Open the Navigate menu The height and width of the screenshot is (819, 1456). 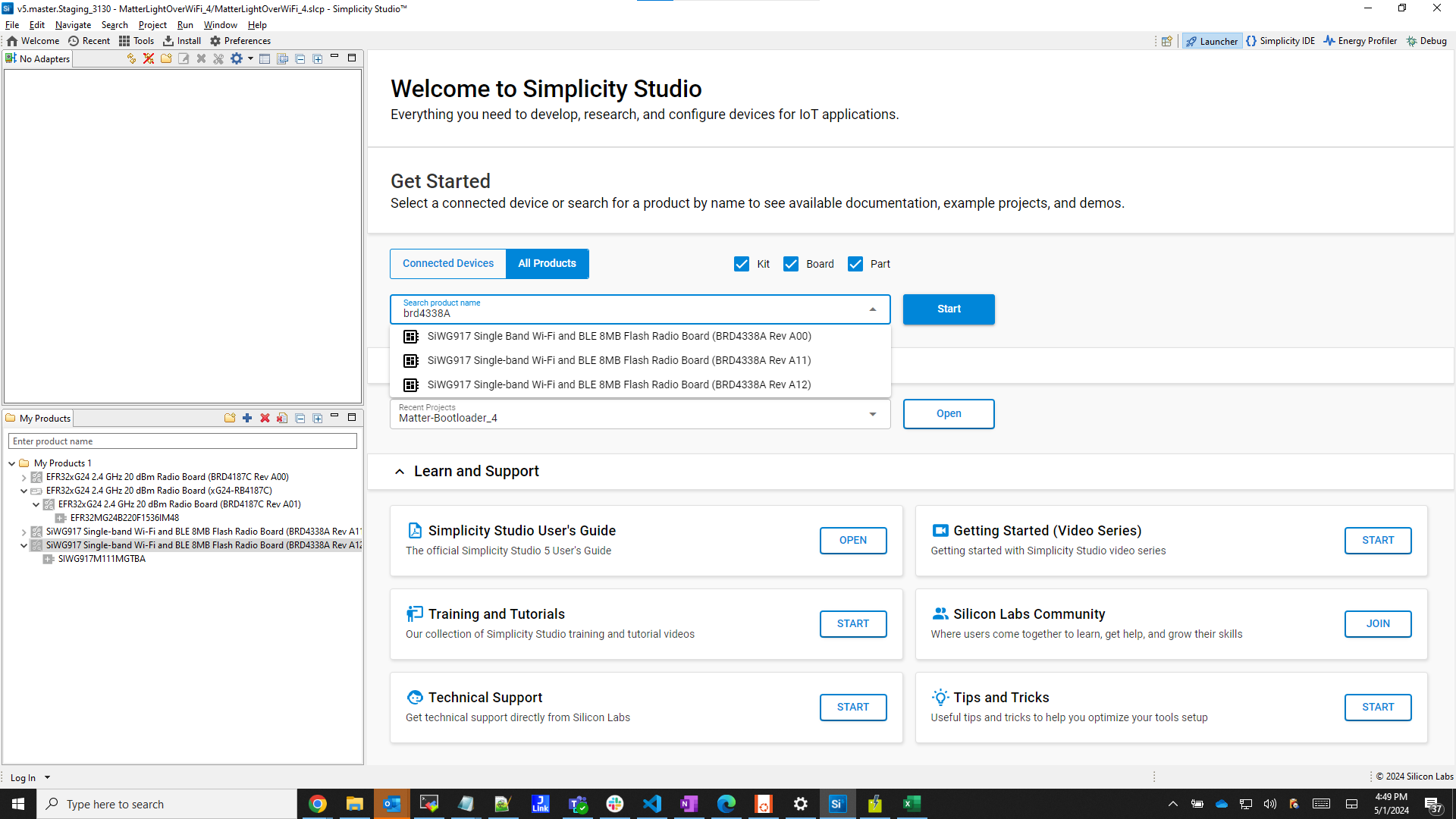[73, 25]
